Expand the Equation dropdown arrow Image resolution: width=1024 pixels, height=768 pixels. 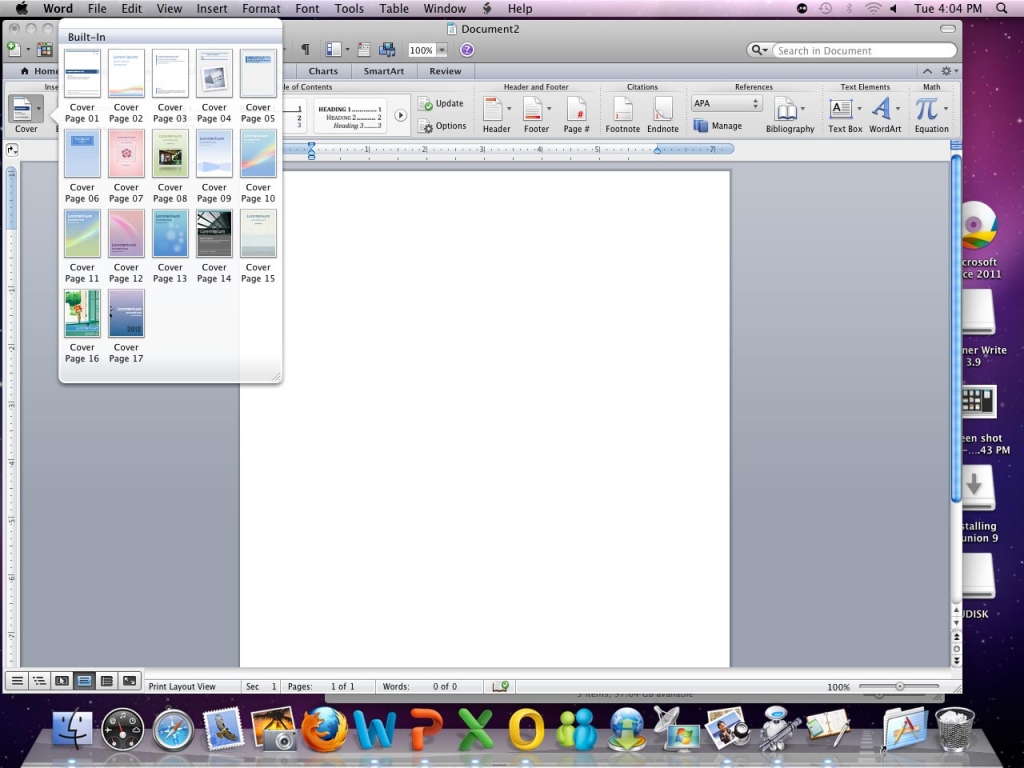click(x=945, y=108)
